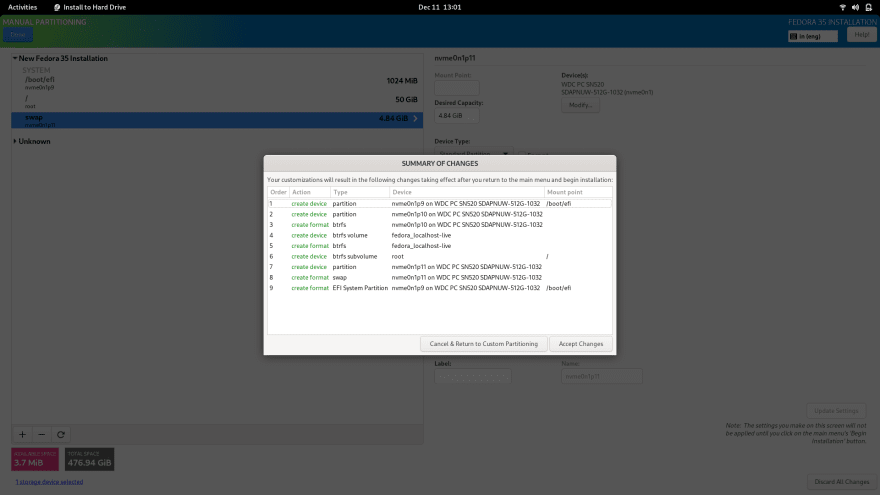This screenshot has width=880, height=495.
Task: Open the 1 storage device selected link
Action: pyautogui.click(x=49, y=482)
